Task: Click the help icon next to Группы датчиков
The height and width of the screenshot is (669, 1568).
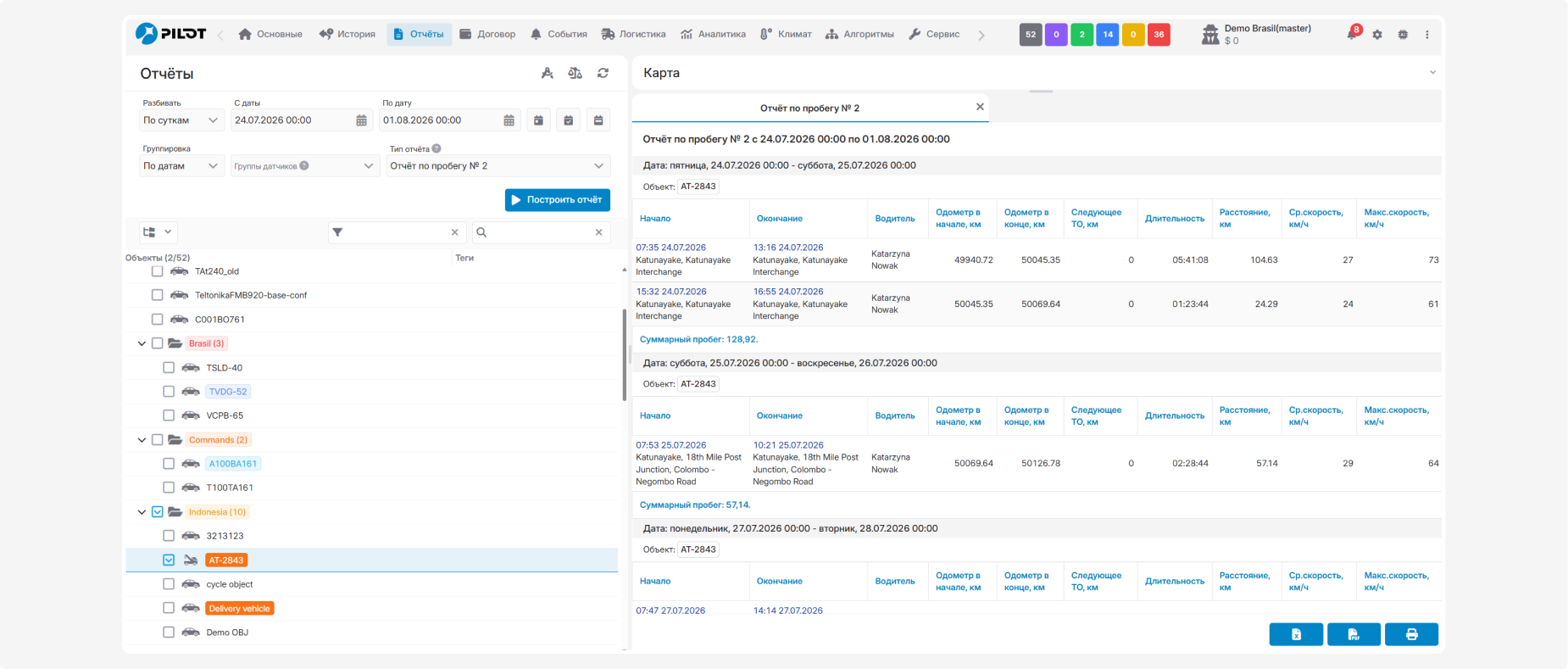Action: (x=304, y=165)
